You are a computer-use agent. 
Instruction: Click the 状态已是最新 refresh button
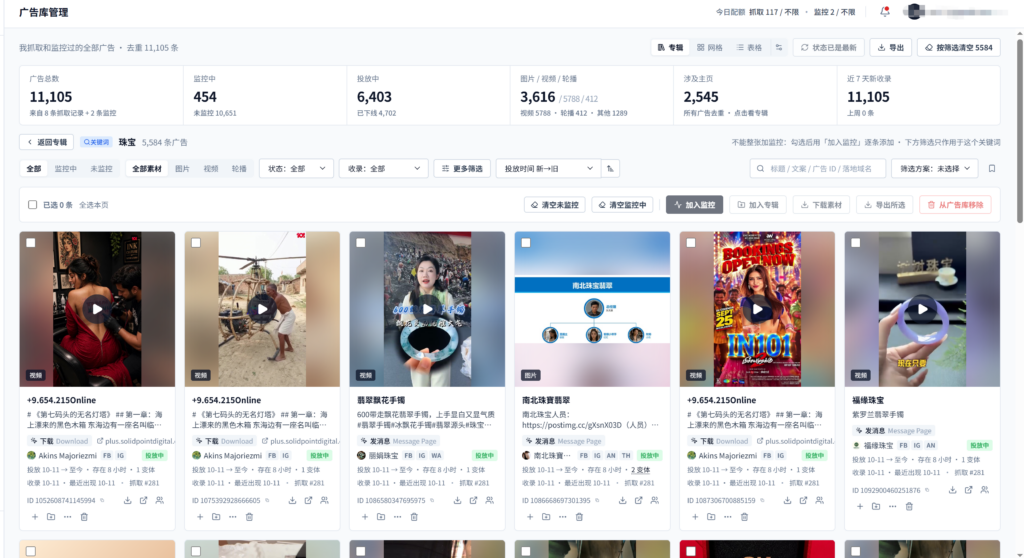(x=829, y=48)
